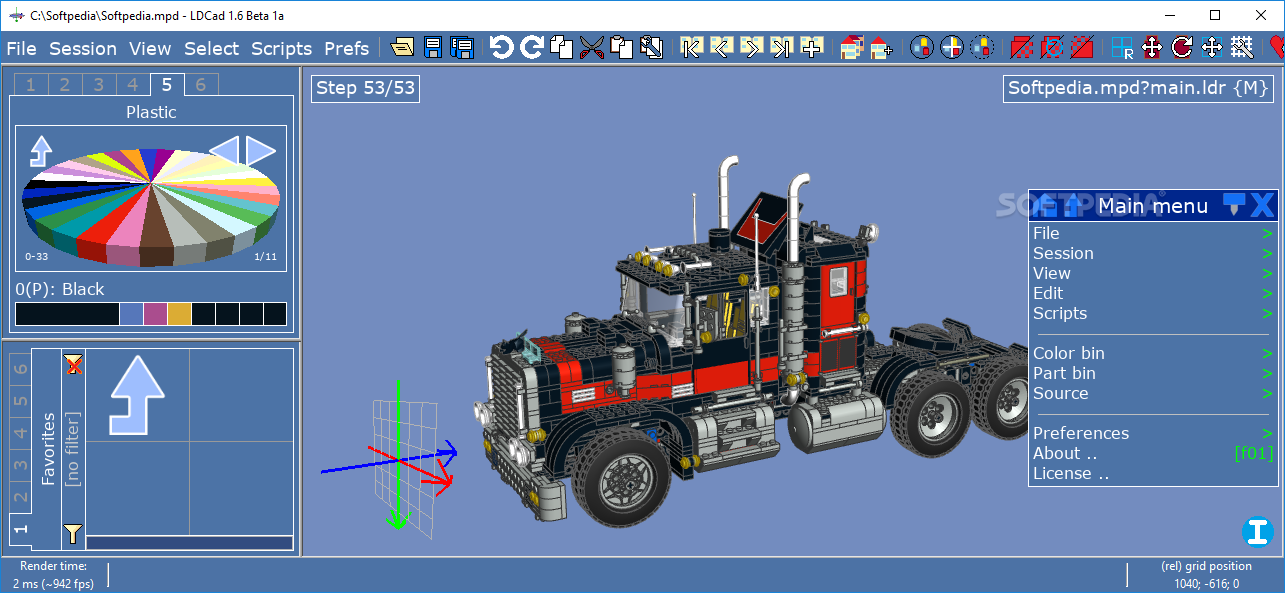
Task: Click the house-with-plus new submodel icon
Action: point(881,47)
